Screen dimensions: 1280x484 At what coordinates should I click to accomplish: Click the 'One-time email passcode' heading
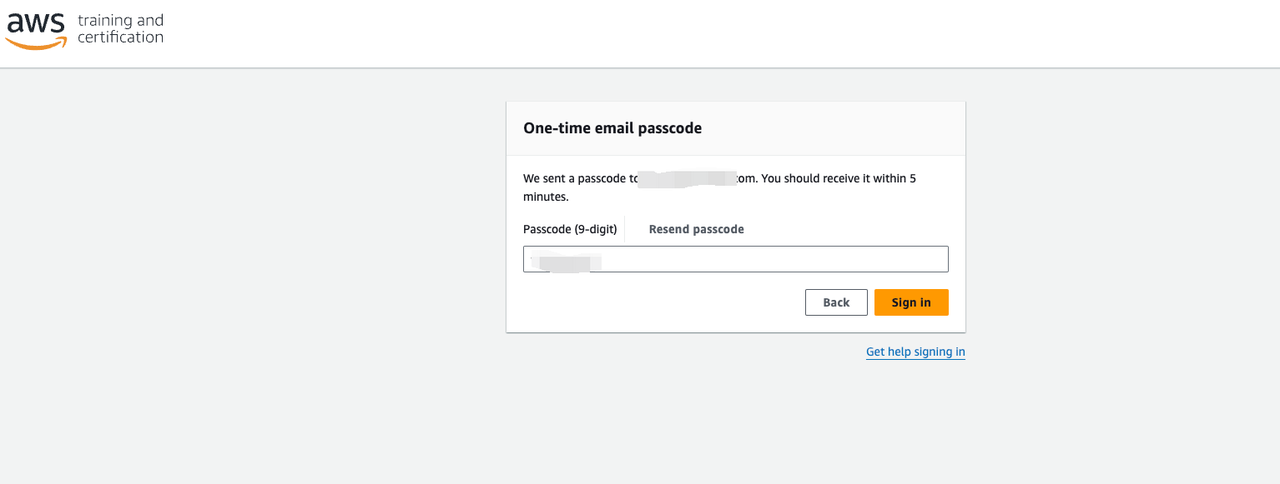click(x=612, y=128)
